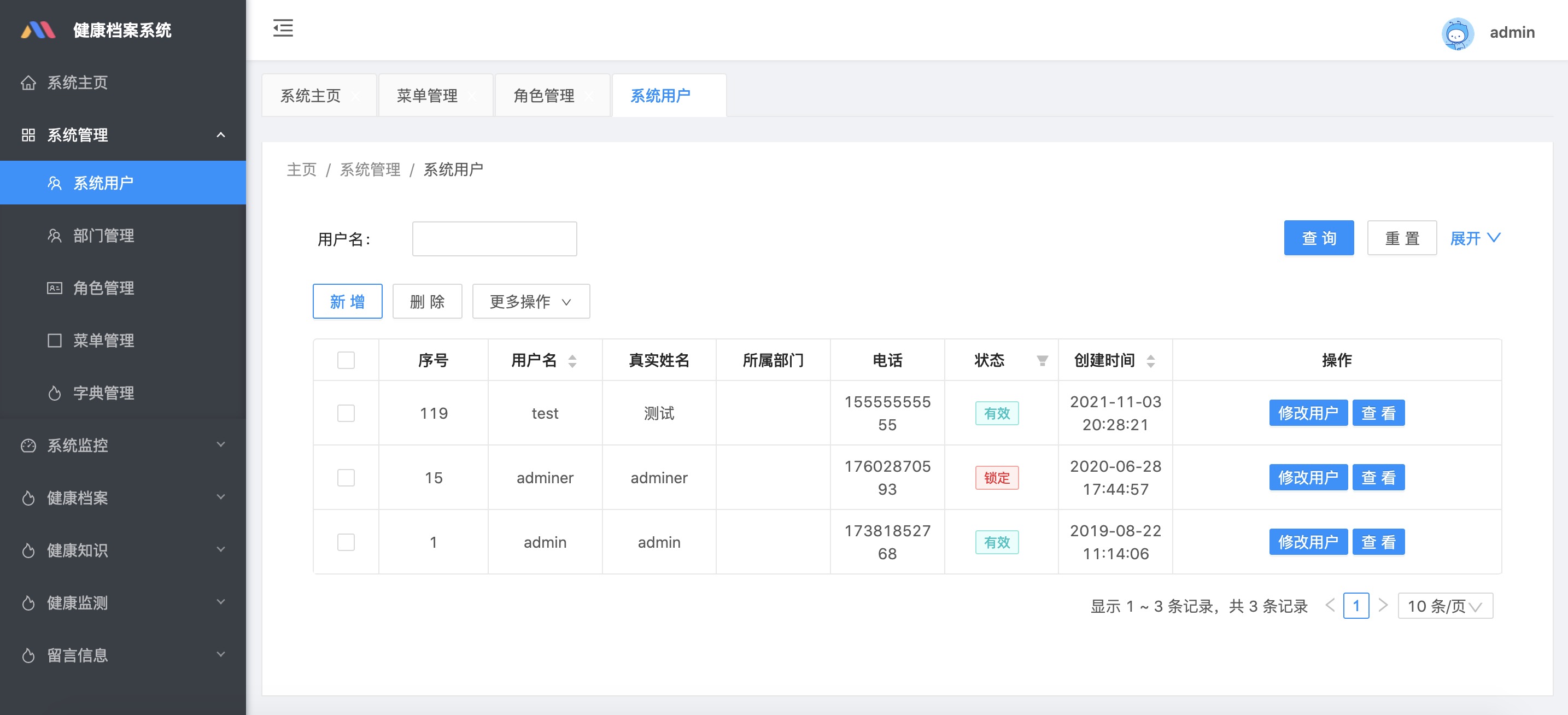1568x715 pixels.
Task: Click the status column filter icon
Action: pos(1042,361)
